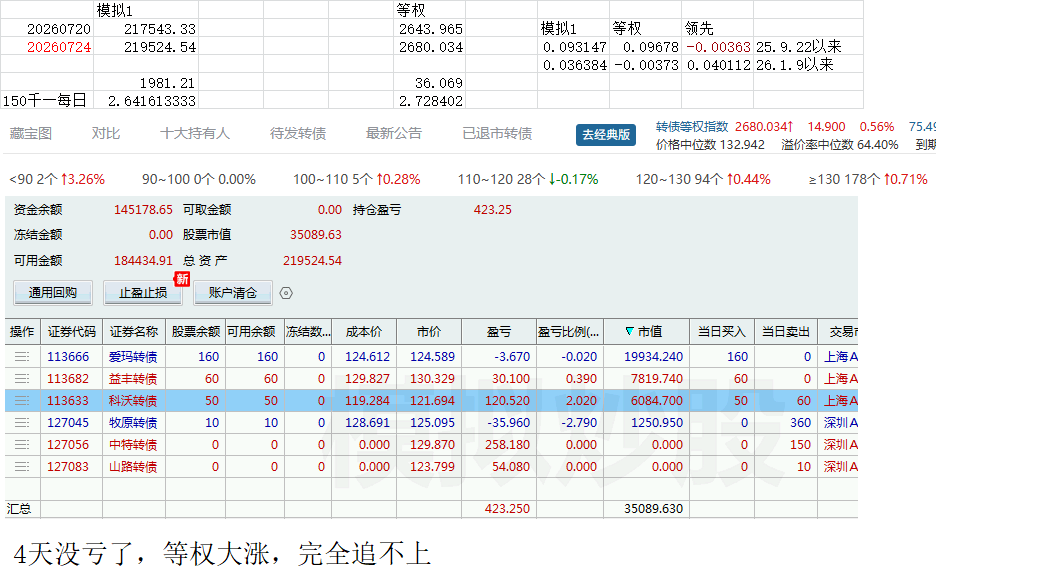Filter by price range 90~100 0个
This screenshot has height=582, width=1052.
(199, 180)
